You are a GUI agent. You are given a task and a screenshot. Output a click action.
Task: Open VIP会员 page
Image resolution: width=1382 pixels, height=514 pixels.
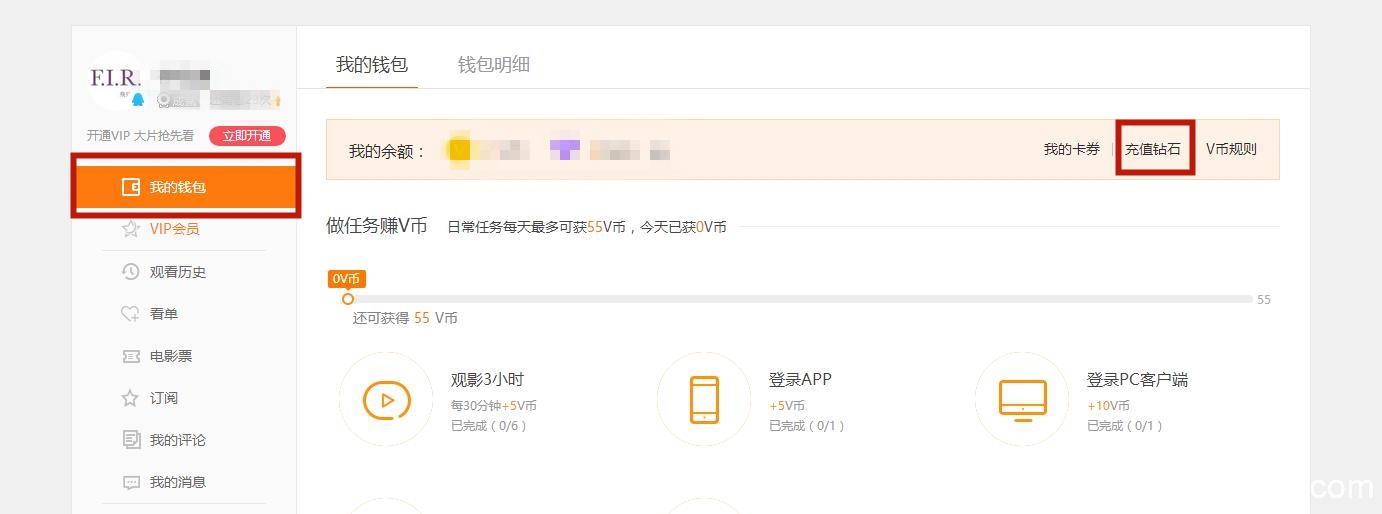tap(174, 229)
